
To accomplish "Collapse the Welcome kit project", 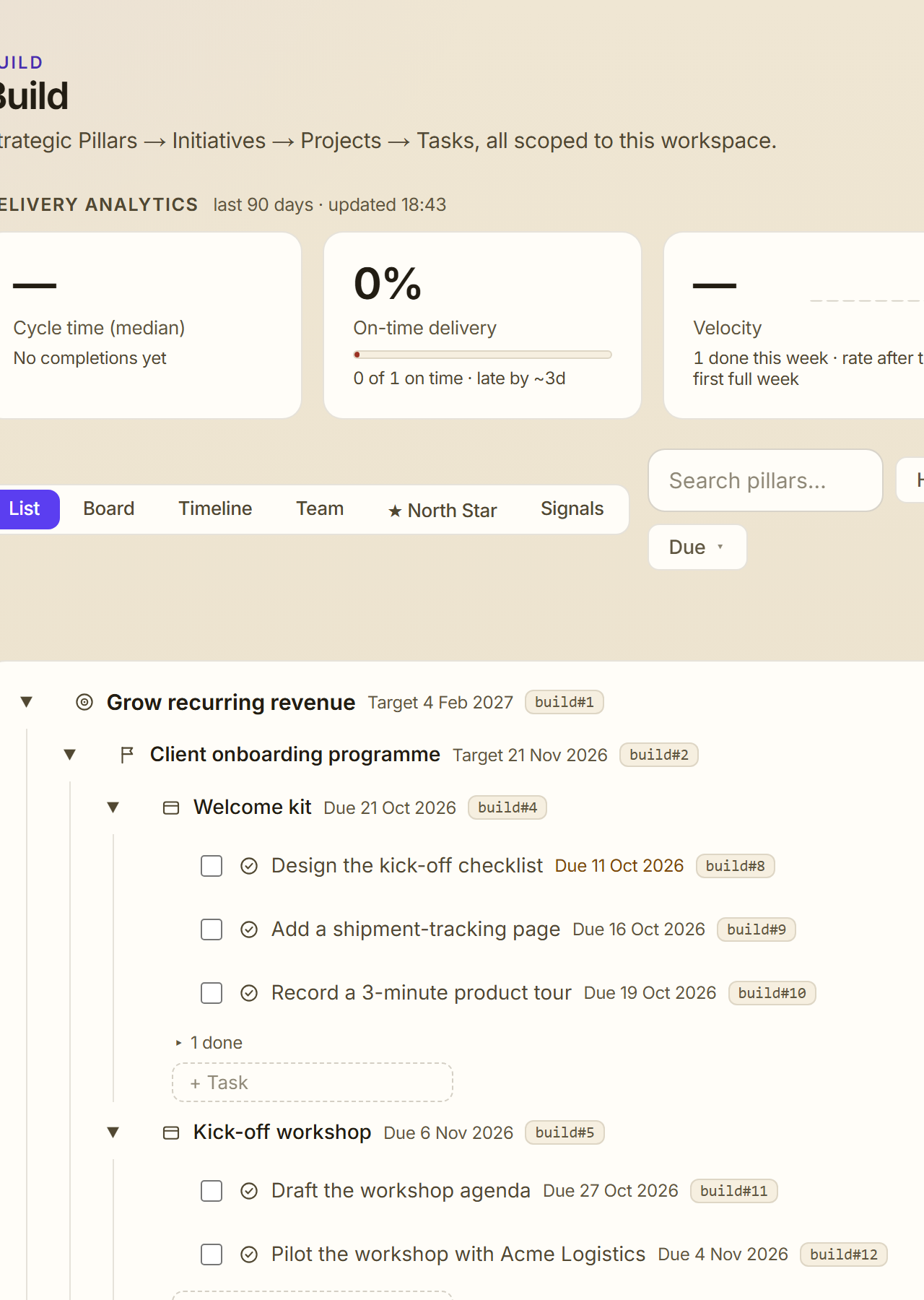I will click(x=113, y=807).
